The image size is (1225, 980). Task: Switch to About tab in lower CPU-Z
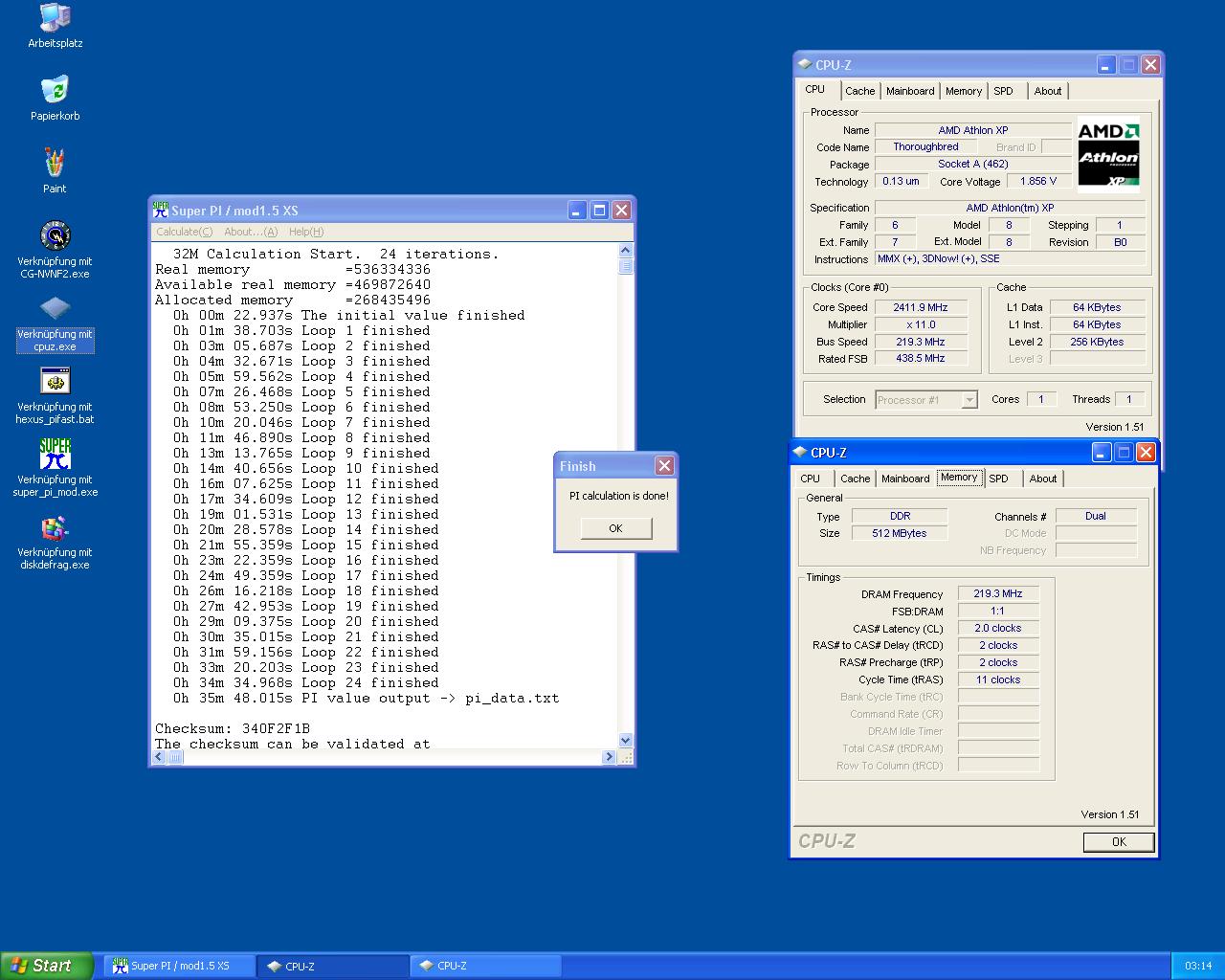point(1043,479)
